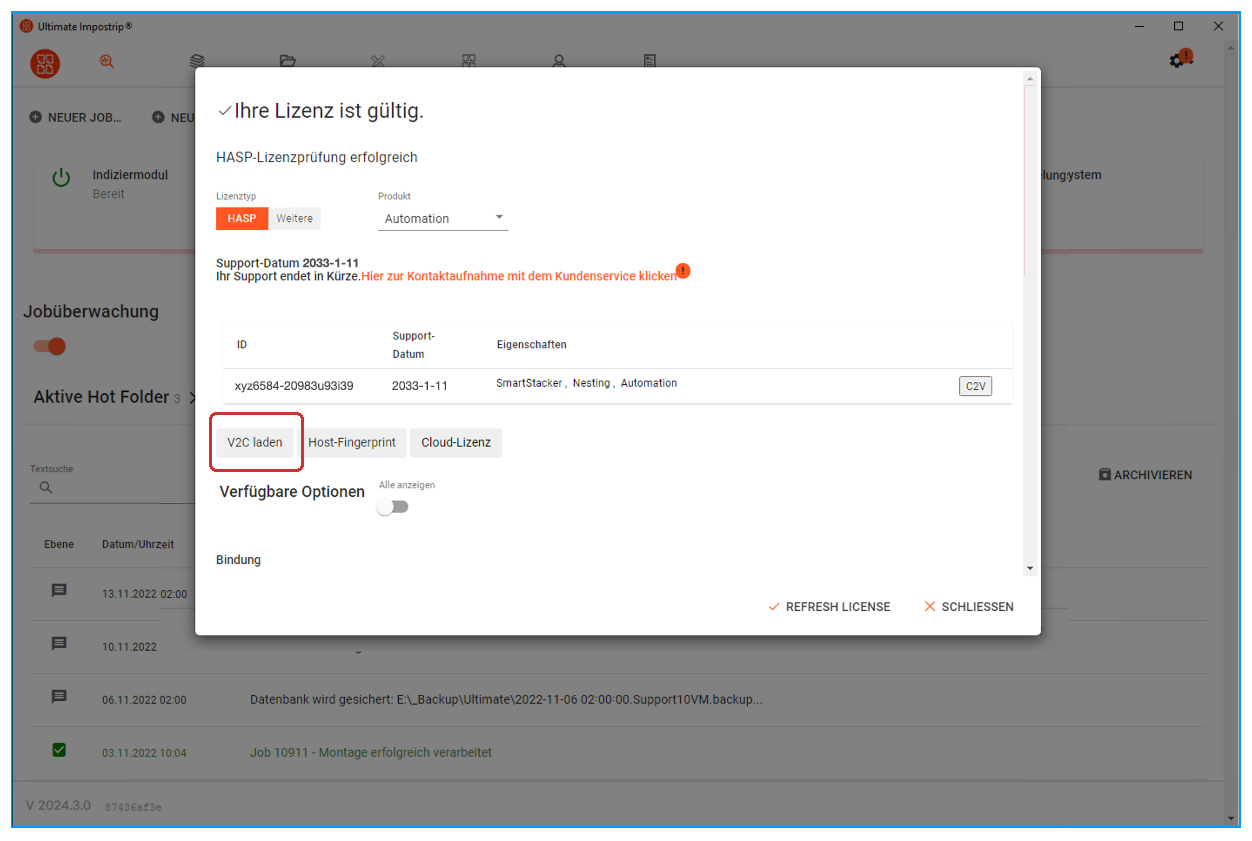Click the orange support warning exclamation icon
Image resolution: width=1252 pixels, height=841 pixels.
683,271
